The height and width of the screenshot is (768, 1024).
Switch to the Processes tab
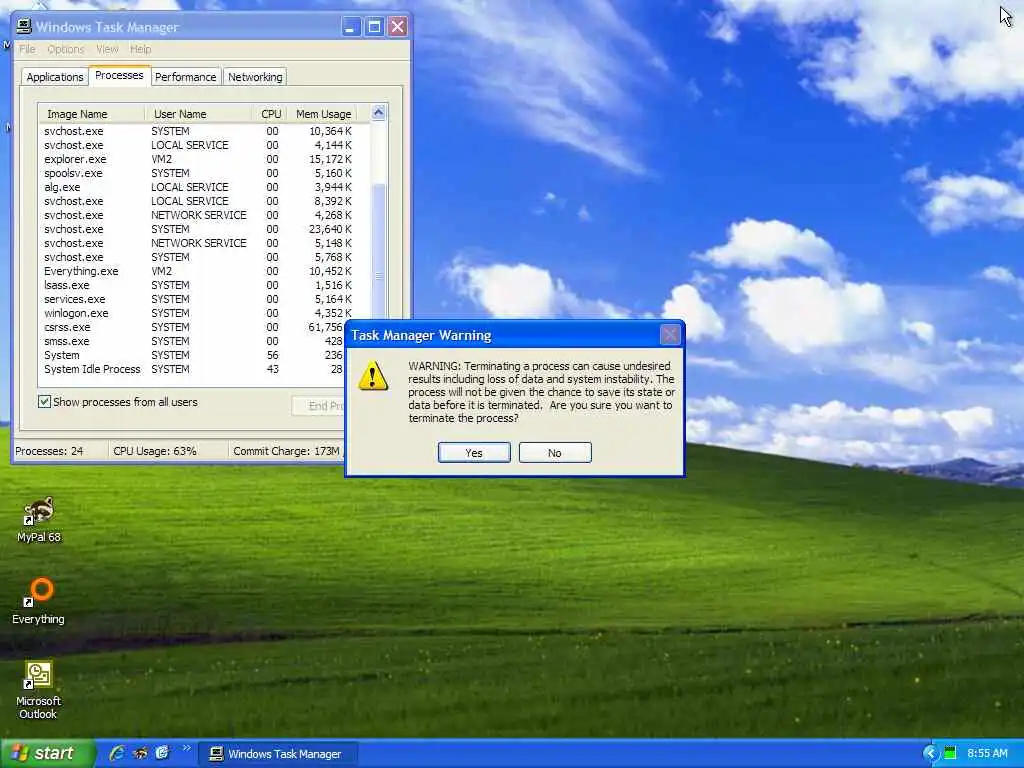(120, 76)
